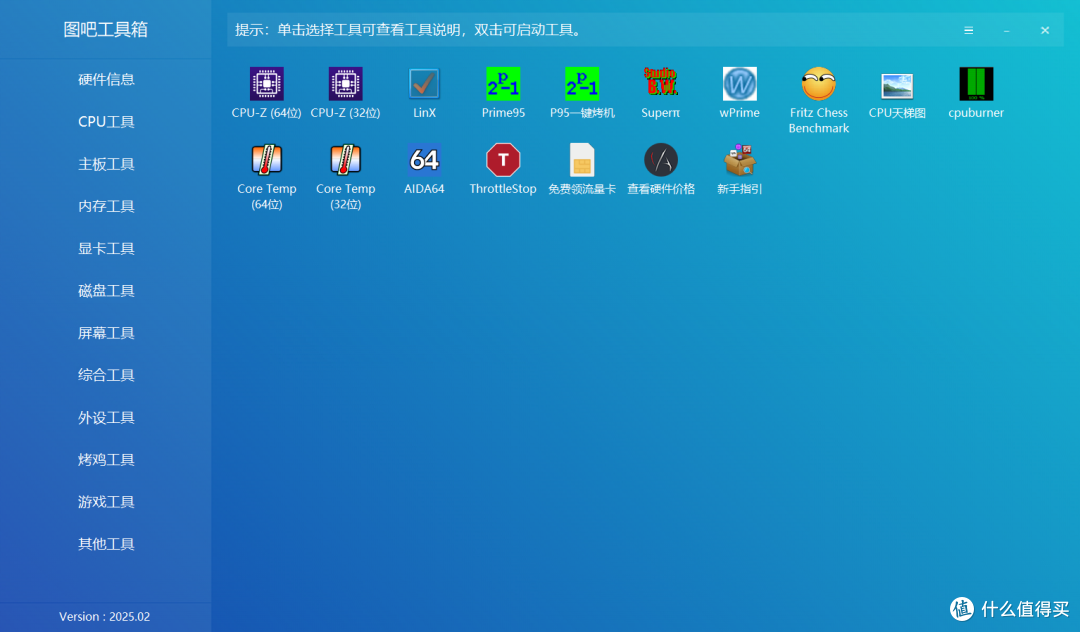Minimize the toolbox window
The height and width of the screenshot is (632, 1080).
click(1006, 30)
